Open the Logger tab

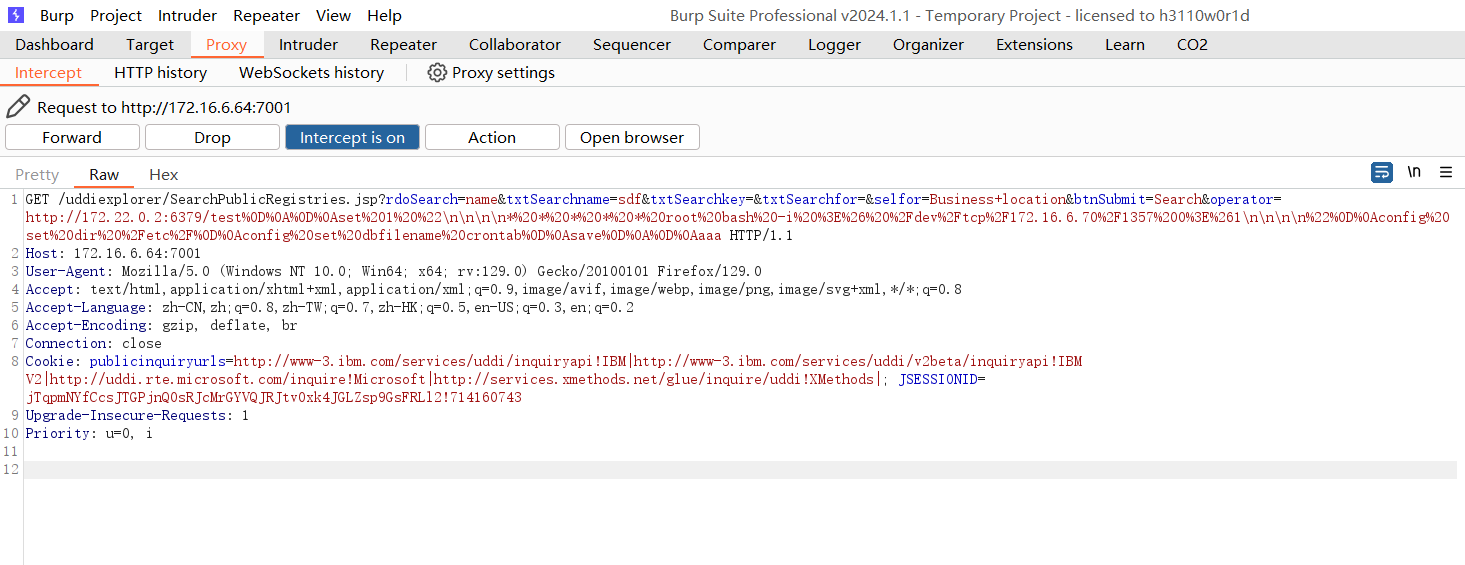coord(834,45)
